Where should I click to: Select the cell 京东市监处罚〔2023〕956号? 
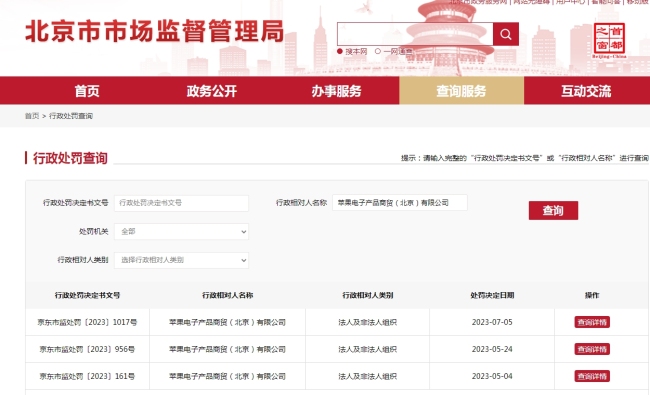tap(87, 349)
